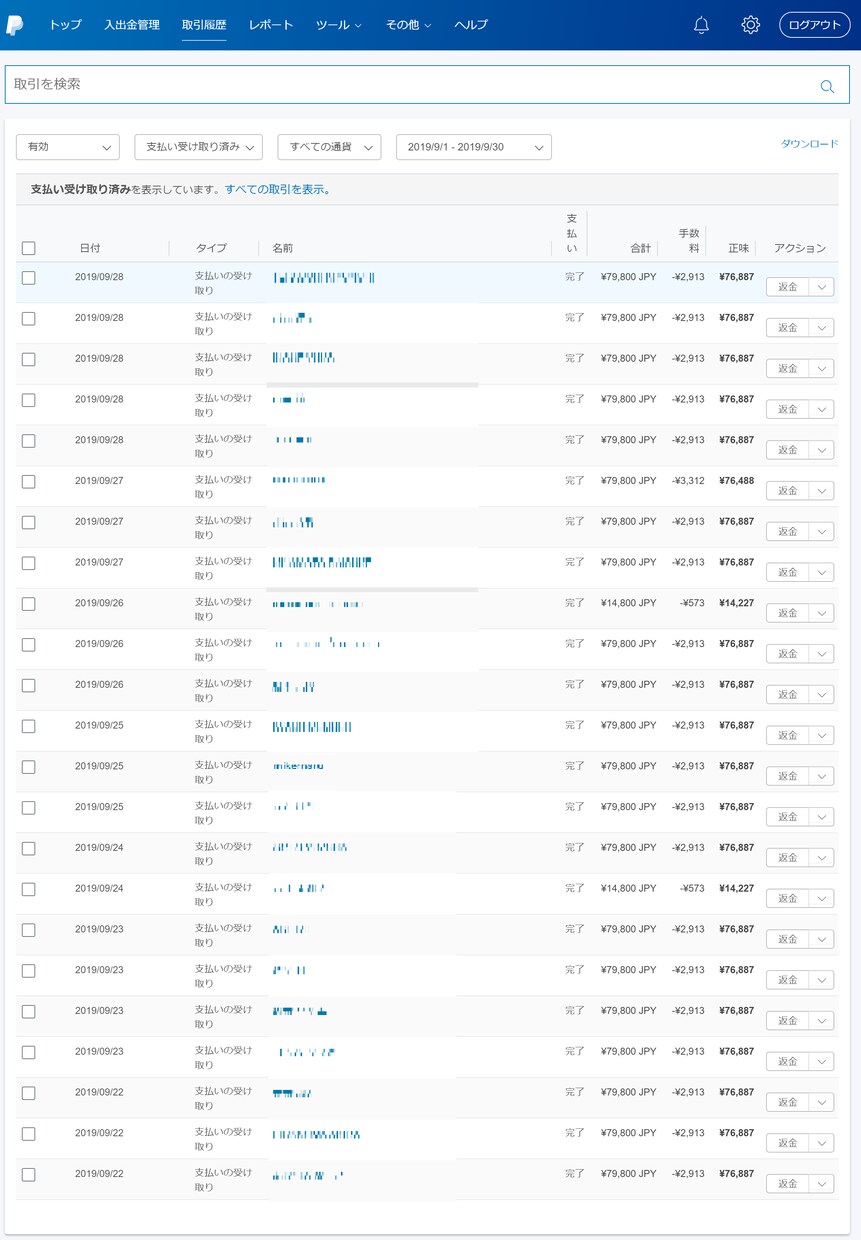861x1240 pixels.
Task: Expand action arrow for 2019/09/24 ¥79,800 row
Action: click(x=821, y=858)
